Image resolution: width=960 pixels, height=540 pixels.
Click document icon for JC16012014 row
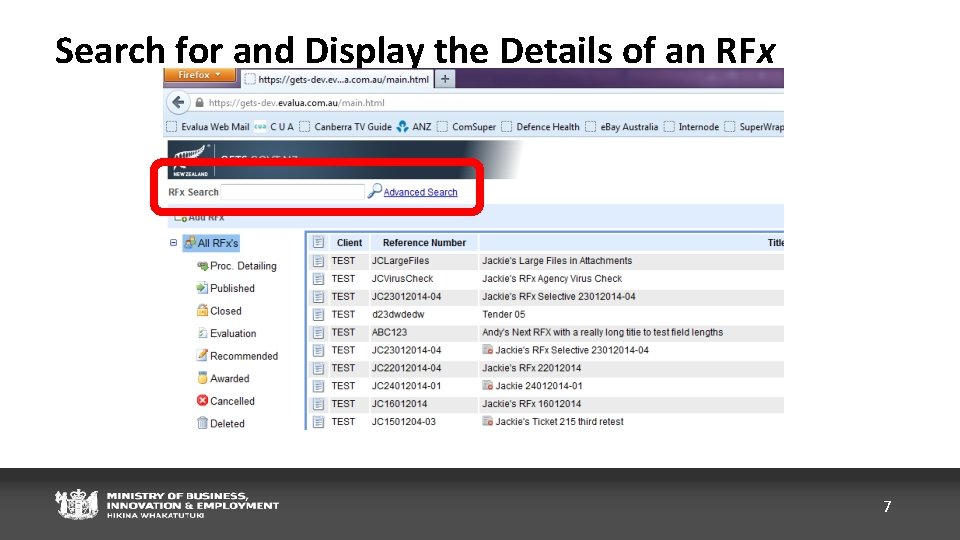point(318,404)
